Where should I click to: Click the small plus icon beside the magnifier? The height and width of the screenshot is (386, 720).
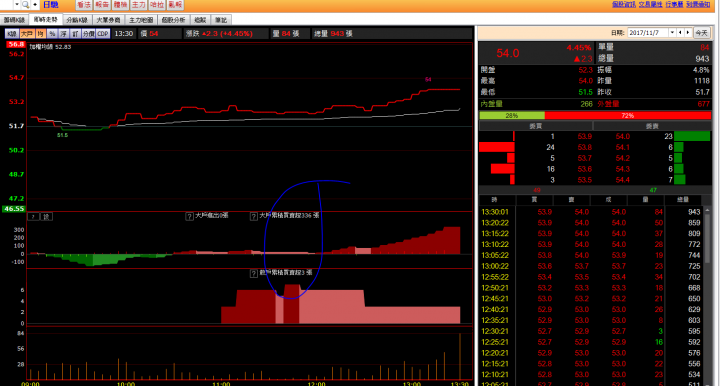coord(35,5)
